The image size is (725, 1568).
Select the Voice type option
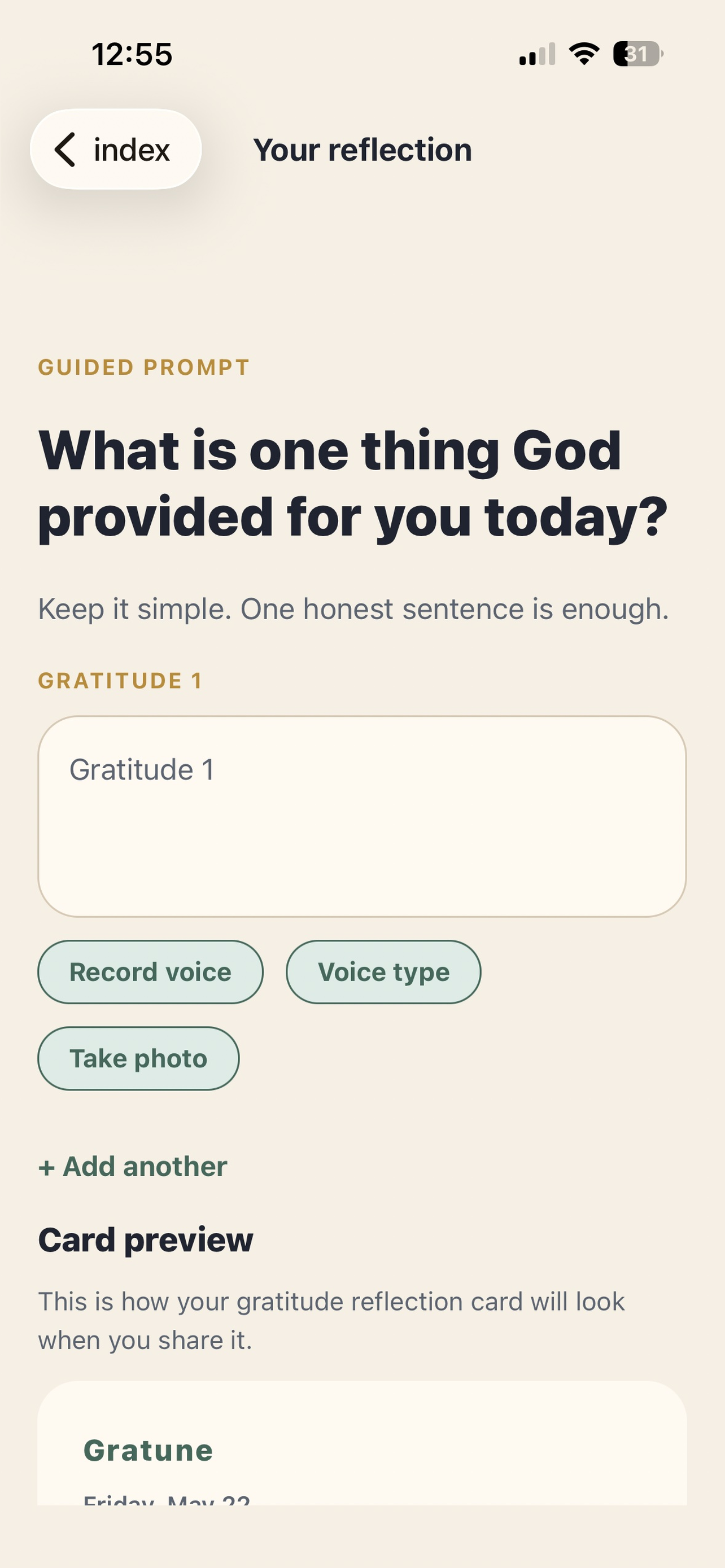[383, 972]
